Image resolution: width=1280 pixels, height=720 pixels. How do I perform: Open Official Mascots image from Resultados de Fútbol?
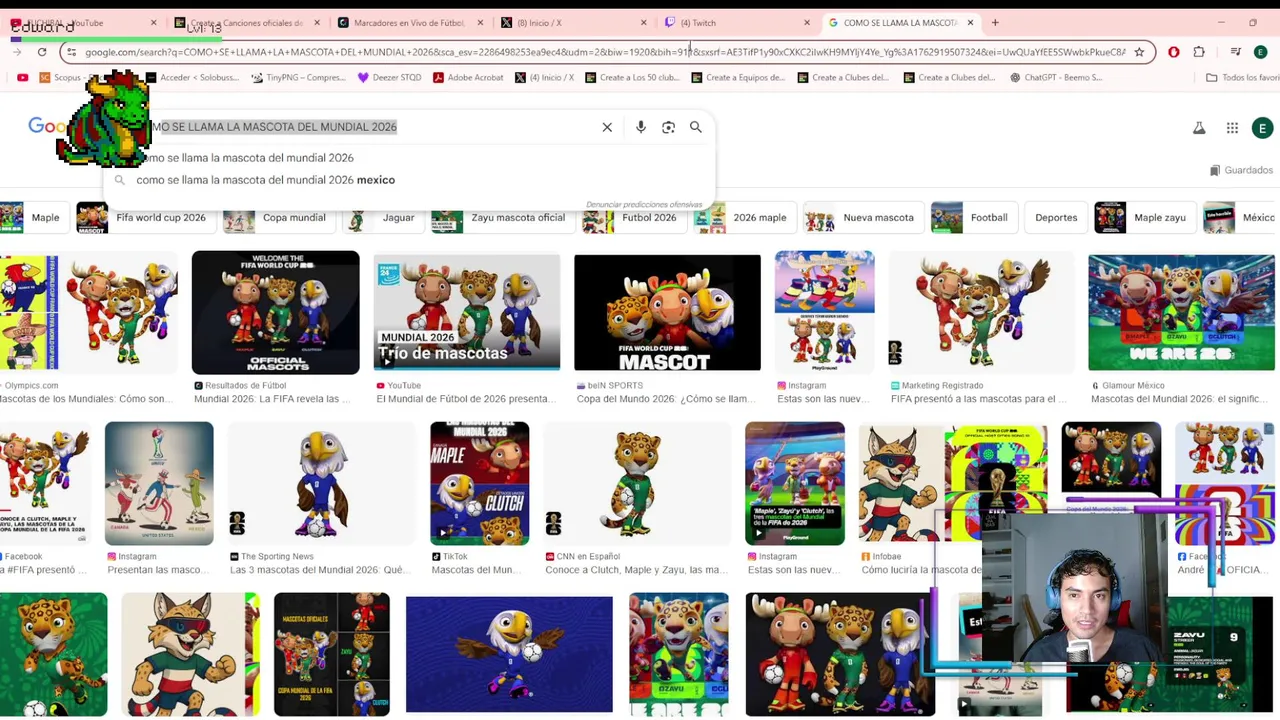[x=275, y=313]
